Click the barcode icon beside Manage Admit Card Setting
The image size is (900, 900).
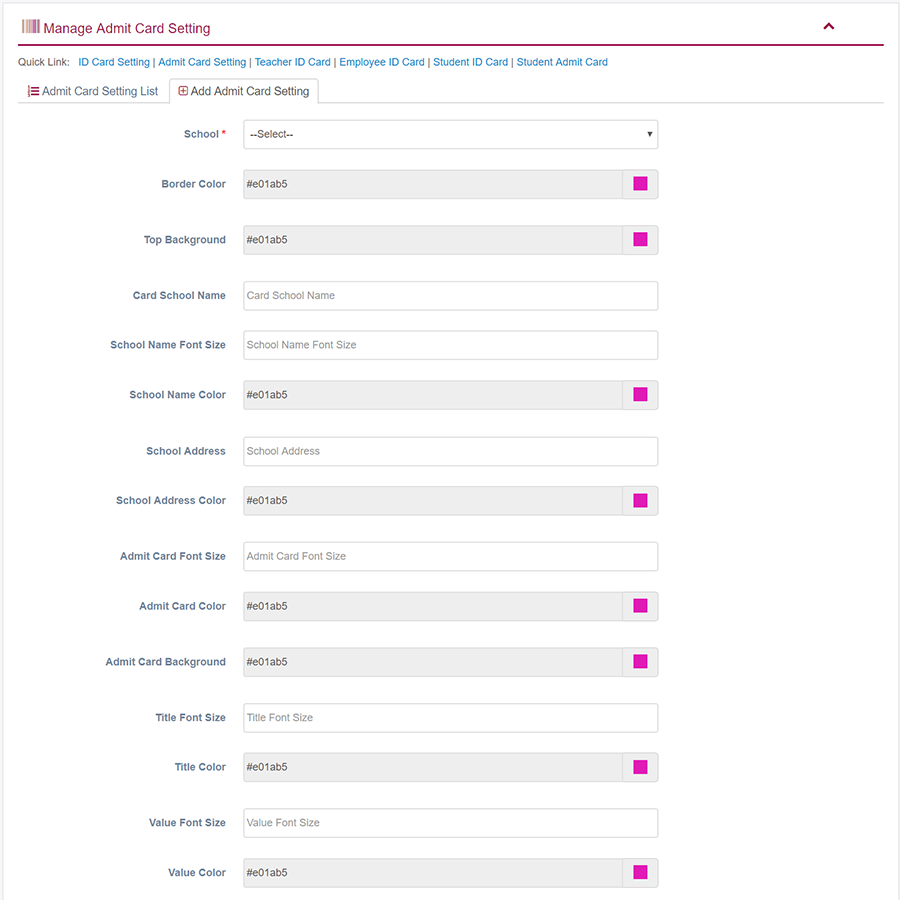[x=30, y=27]
